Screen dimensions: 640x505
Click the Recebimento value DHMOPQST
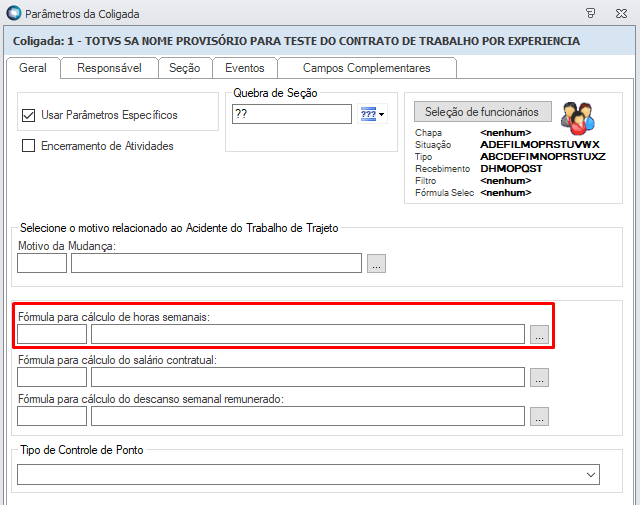(511, 169)
